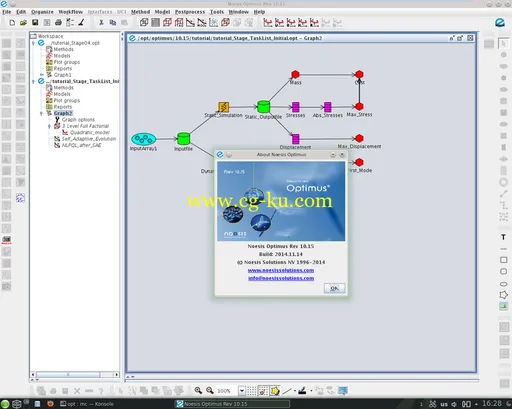This screenshot has height=409, width=512.
Task: Toggle snap-to-grid button beside grid icon
Action: point(263,391)
